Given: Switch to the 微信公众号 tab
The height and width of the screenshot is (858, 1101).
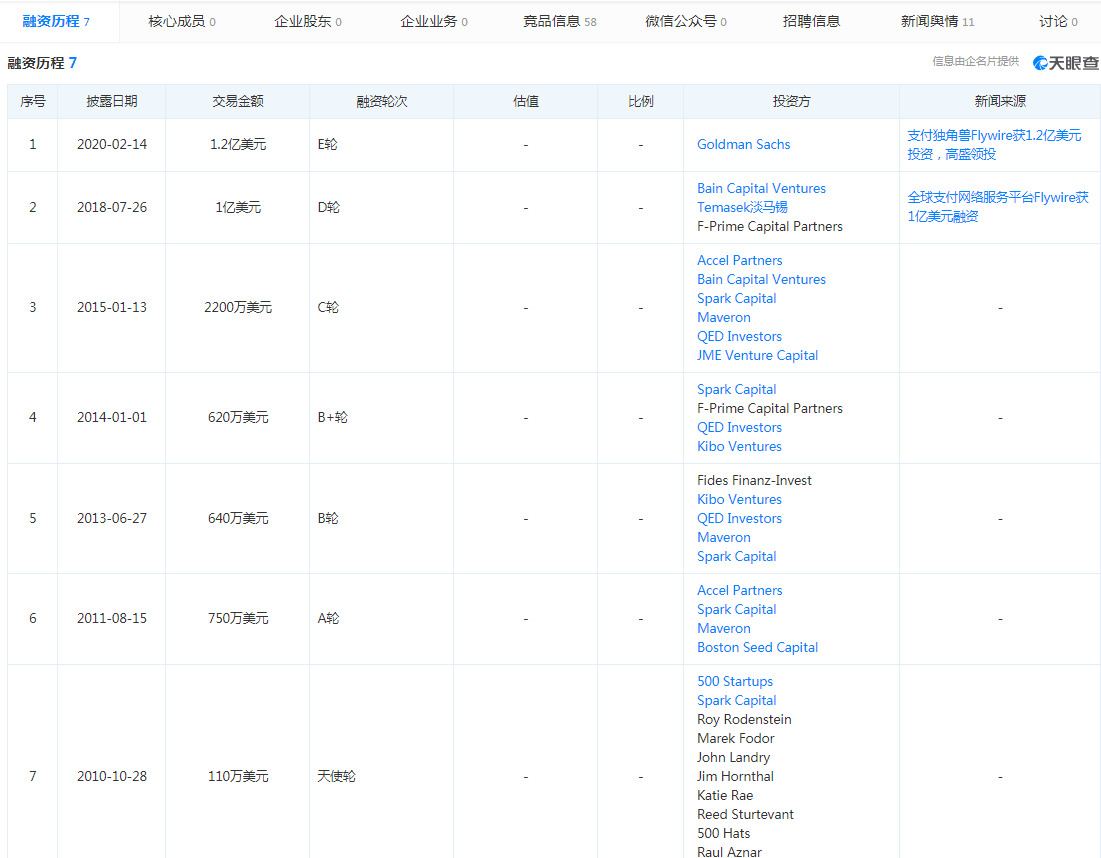Looking at the screenshot, I should [685, 22].
